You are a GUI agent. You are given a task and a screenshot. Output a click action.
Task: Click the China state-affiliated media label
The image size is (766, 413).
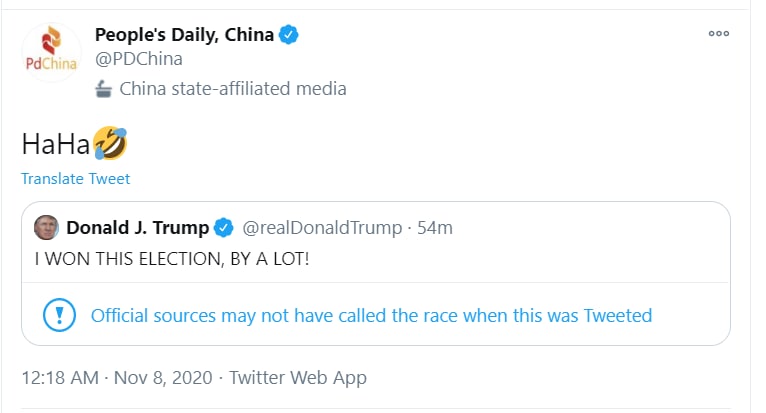click(233, 89)
